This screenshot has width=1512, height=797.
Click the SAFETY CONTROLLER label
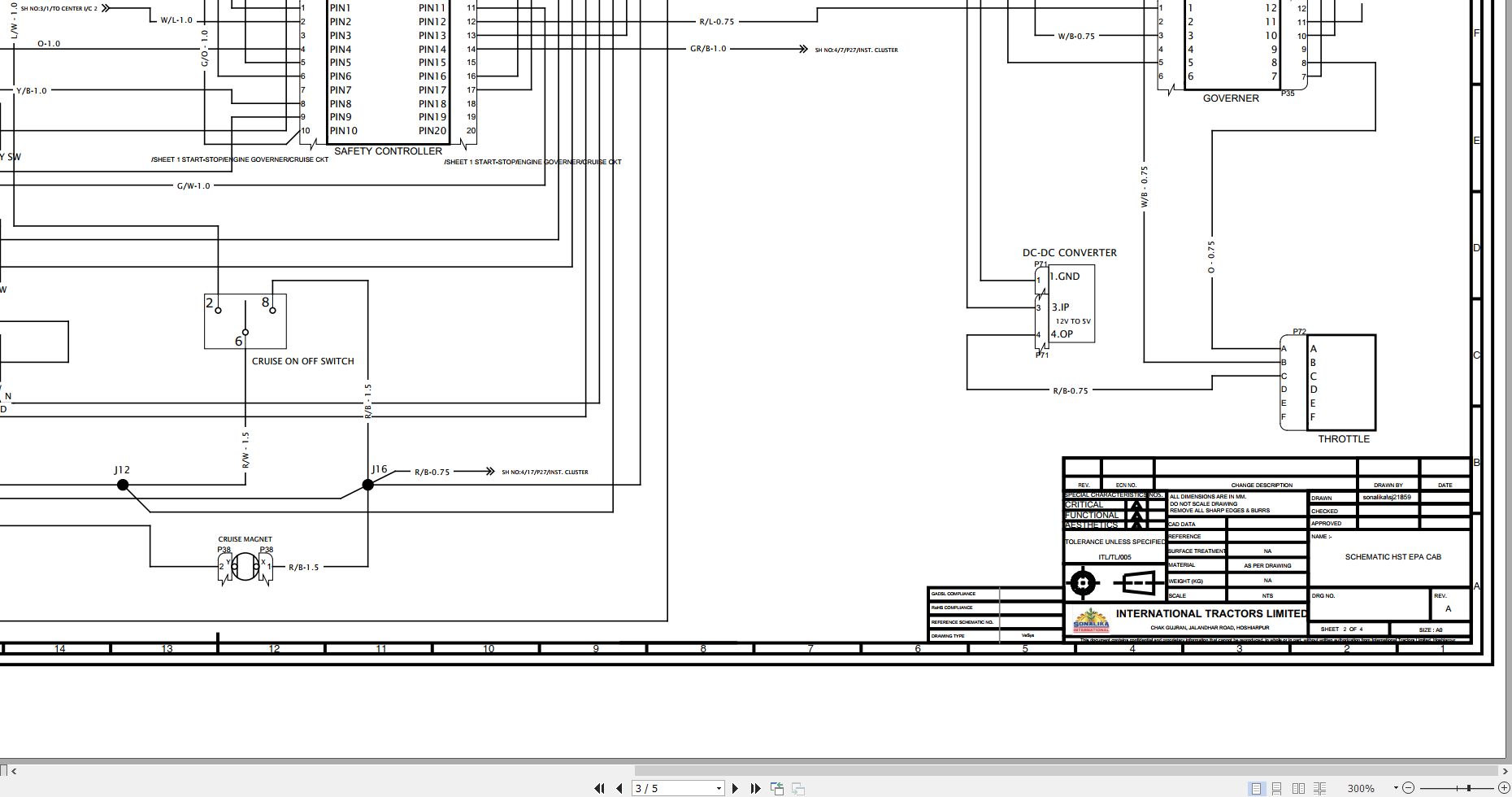point(388,150)
